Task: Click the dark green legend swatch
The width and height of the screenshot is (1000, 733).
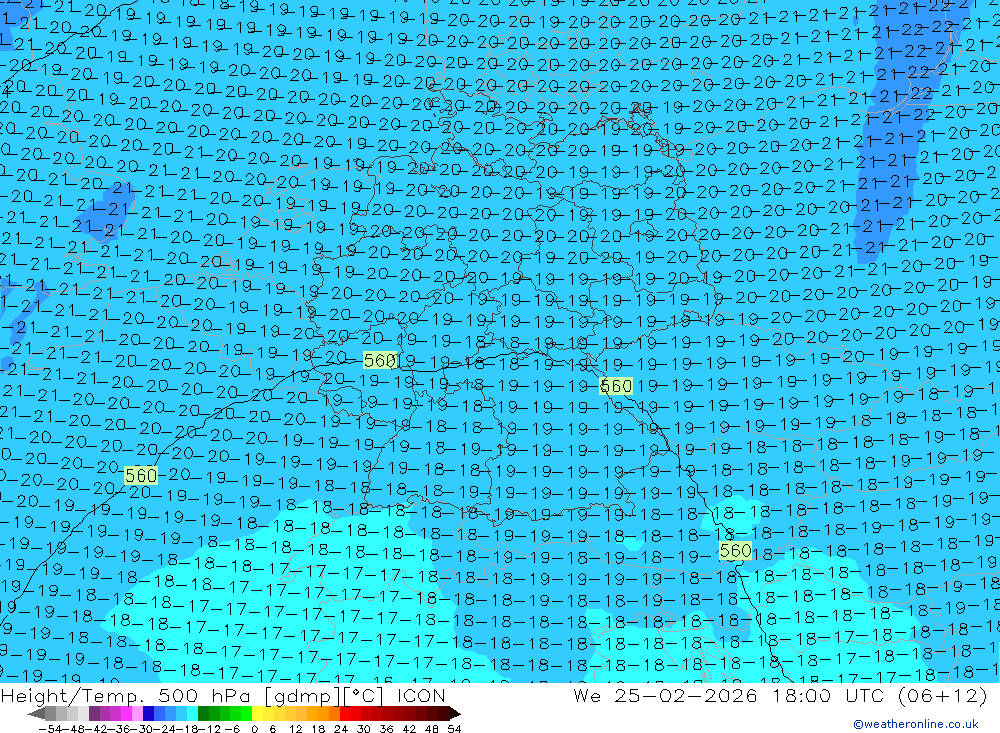Action: click(203, 713)
